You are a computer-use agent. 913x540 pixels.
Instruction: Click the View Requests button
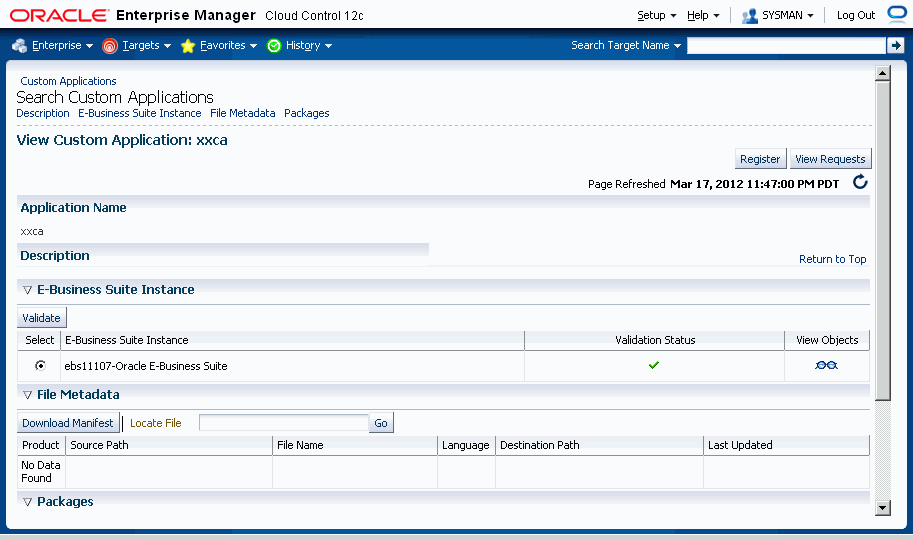[830, 159]
